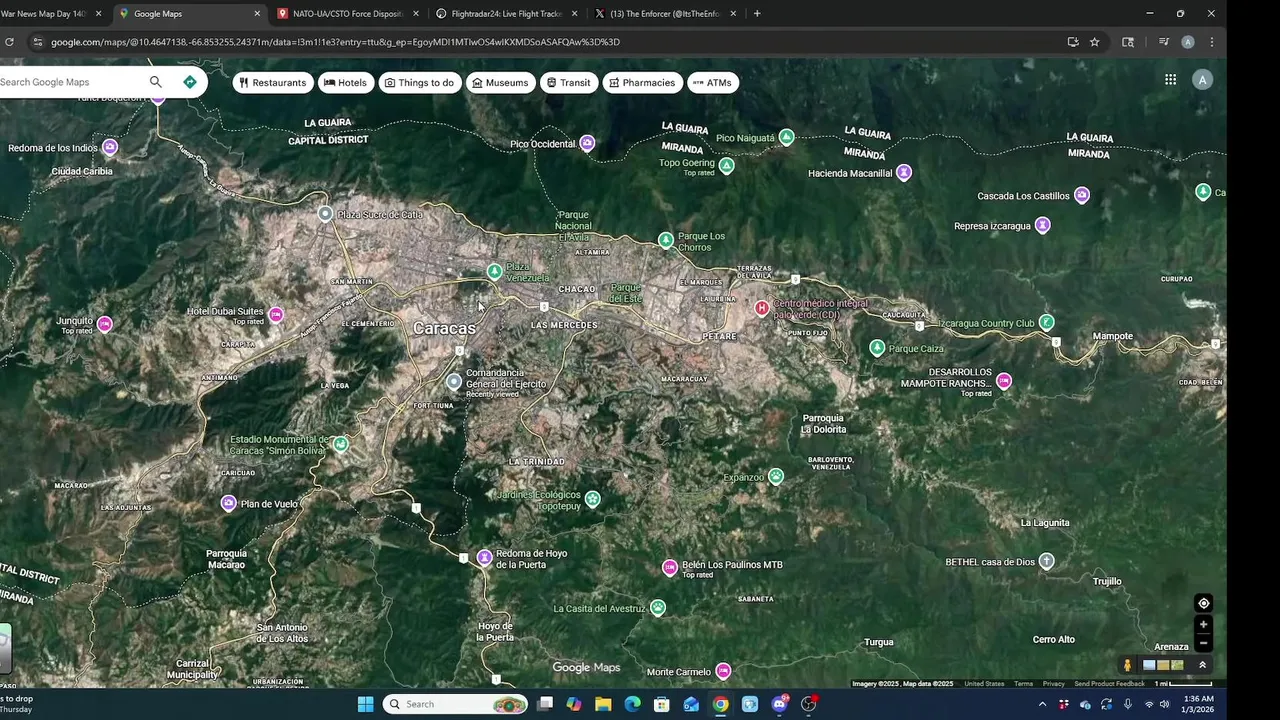Switch to the Flightradar24 tab
The image size is (1280, 720).
click(507, 14)
